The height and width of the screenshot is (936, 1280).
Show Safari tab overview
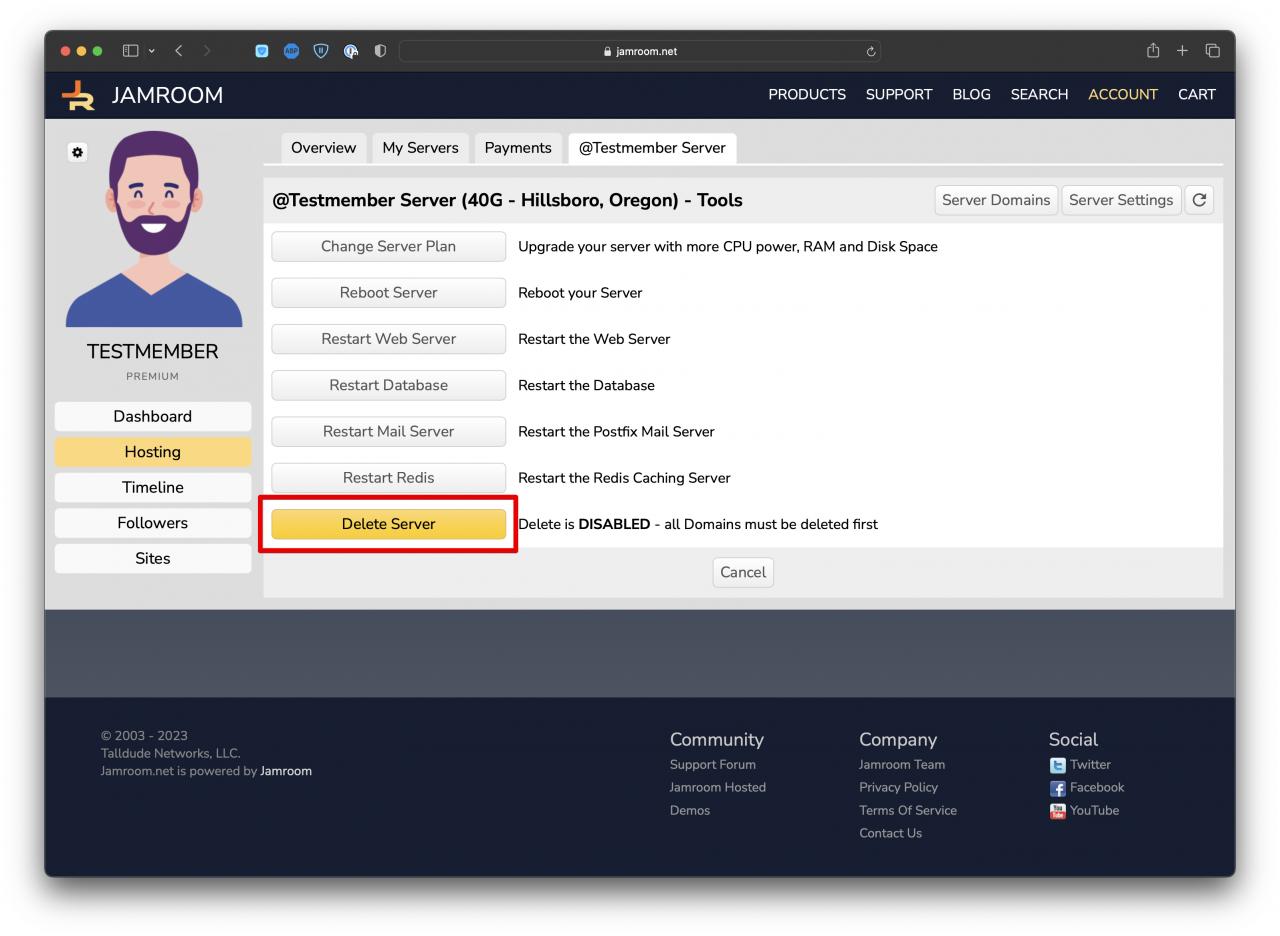pos(1212,51)
